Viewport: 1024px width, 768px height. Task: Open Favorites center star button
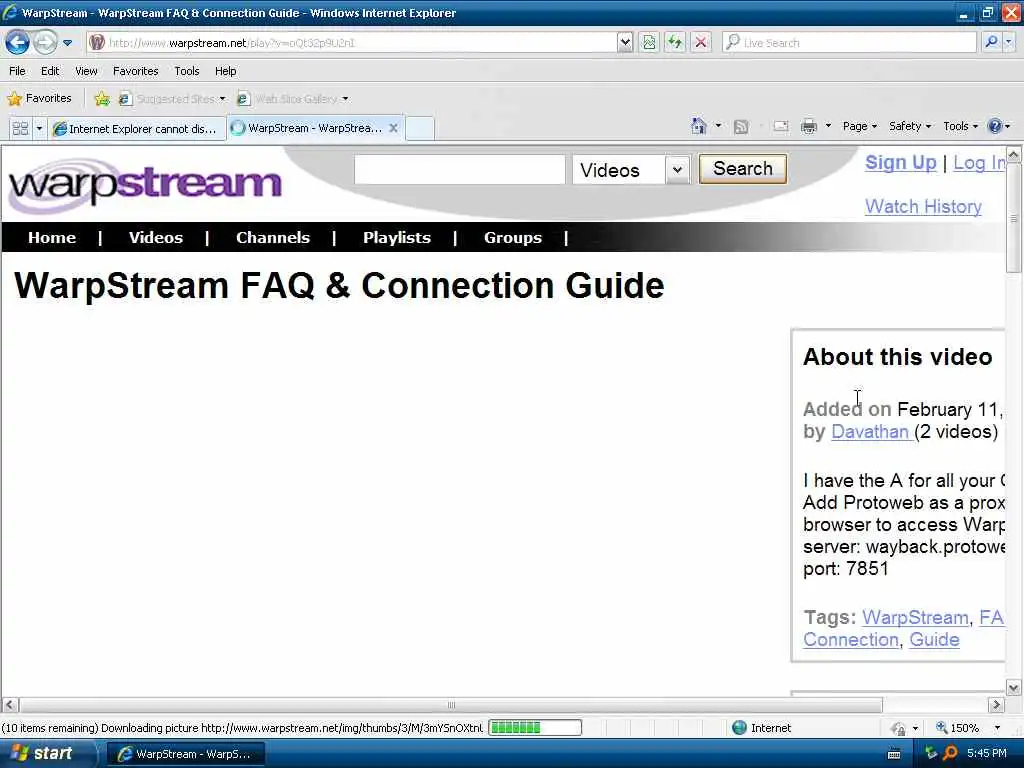pos(39,99)
